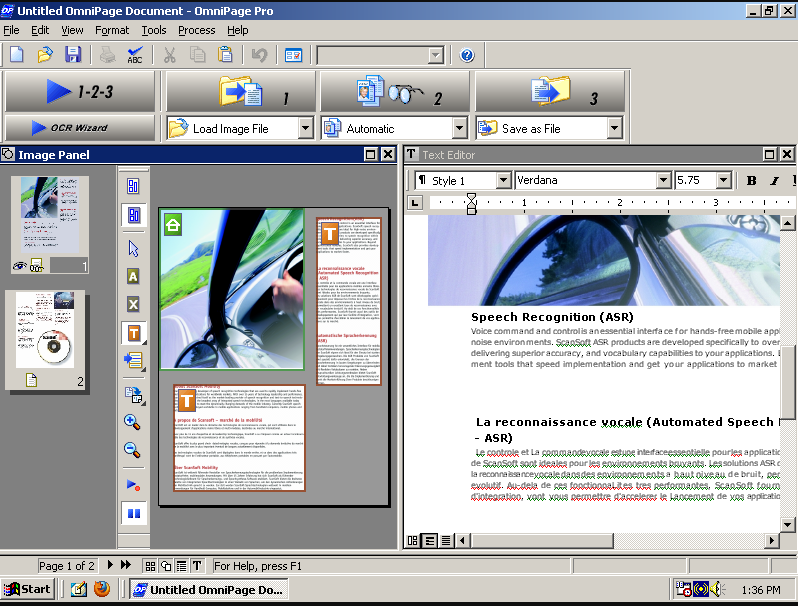Toggle the Text Editor view in status bar
Screen dimensions: 798x606
197,566
